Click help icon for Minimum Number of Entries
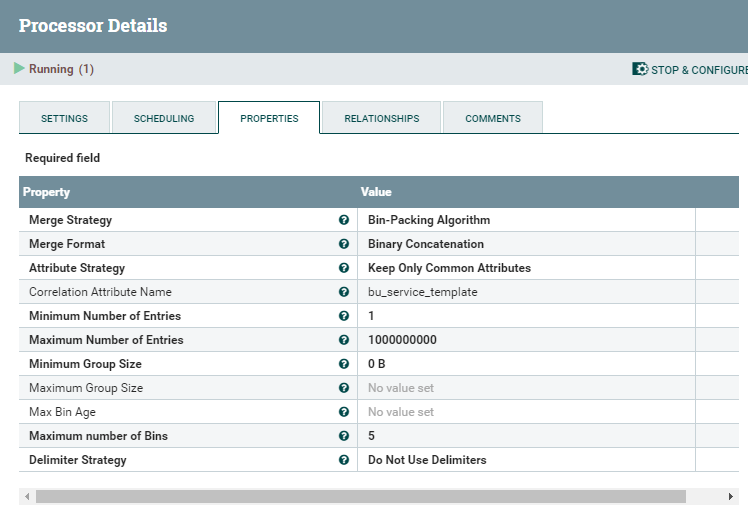This screenshot has width=748, height=522. (344, 316)
